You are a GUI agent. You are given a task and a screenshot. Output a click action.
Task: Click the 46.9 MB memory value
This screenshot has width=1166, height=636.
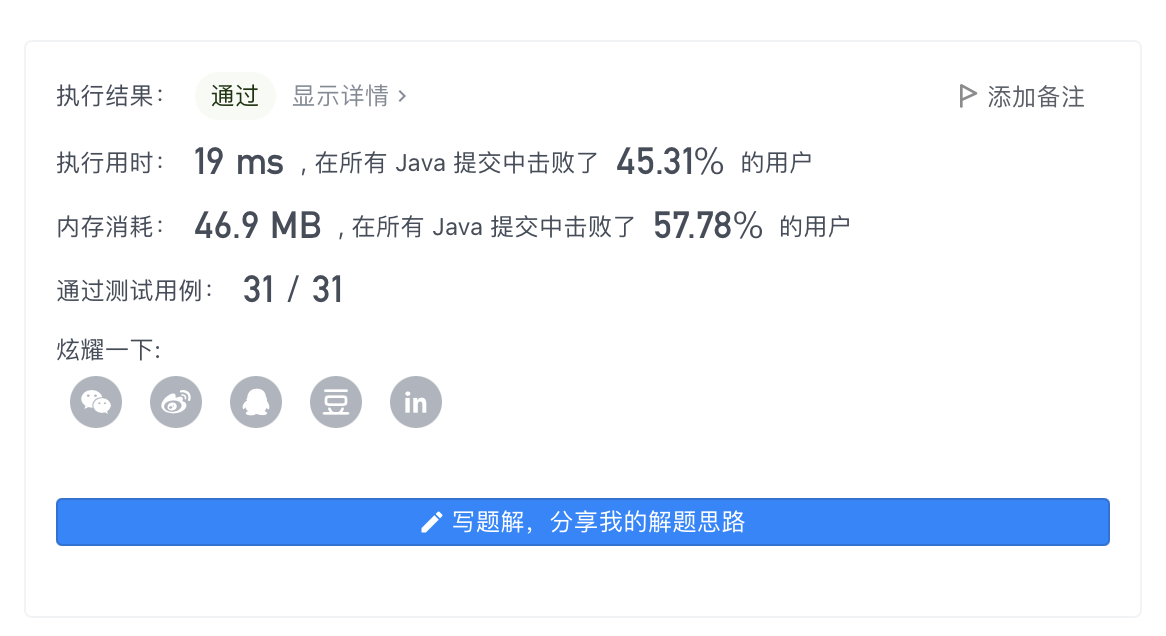(x=257, y=227)
